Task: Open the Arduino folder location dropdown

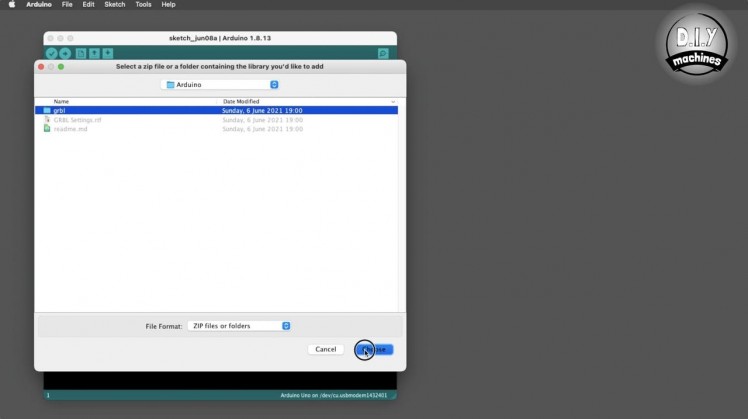Action: (220, 84)
